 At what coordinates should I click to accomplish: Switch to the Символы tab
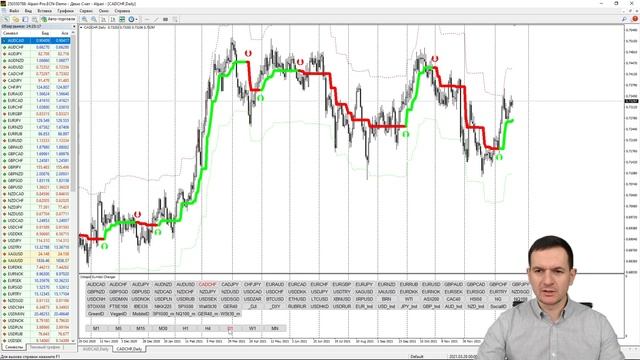(x=14, y=347)
